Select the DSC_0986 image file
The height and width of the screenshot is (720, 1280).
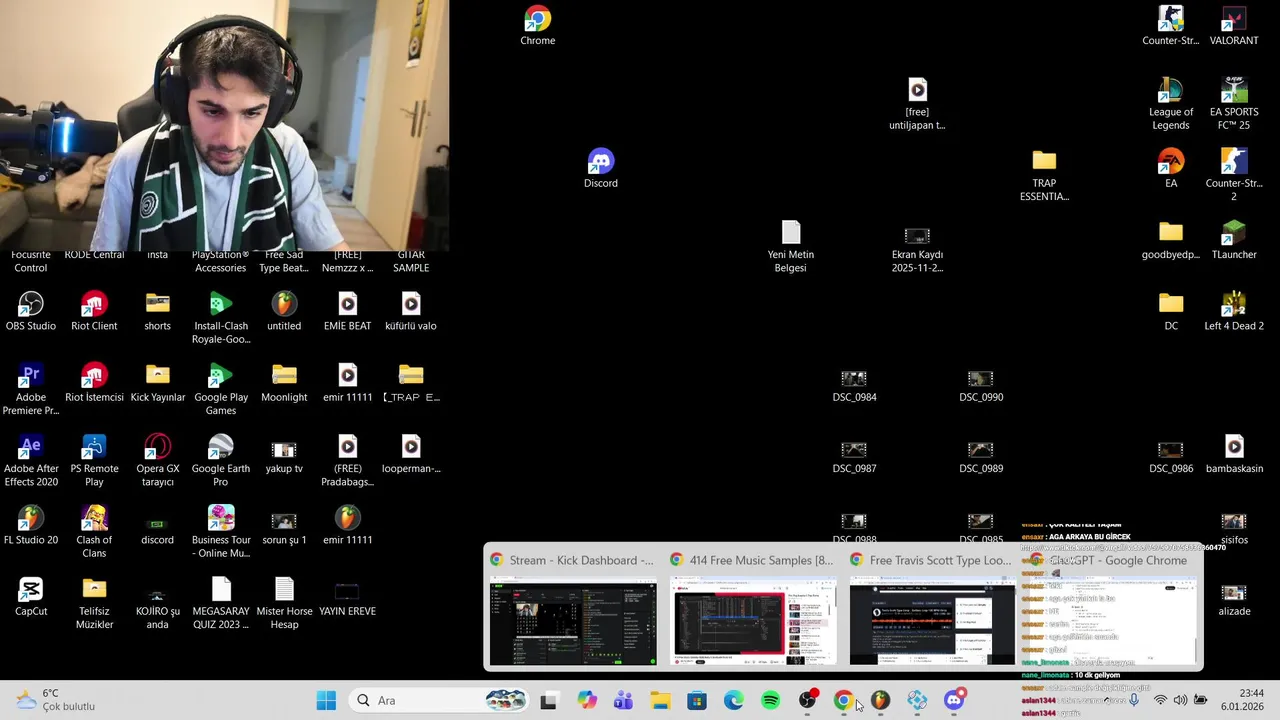pos(1170,456)
